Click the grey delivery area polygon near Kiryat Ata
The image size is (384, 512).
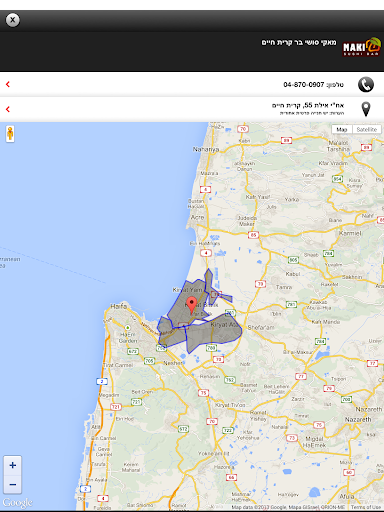click(x=213, y=333)
